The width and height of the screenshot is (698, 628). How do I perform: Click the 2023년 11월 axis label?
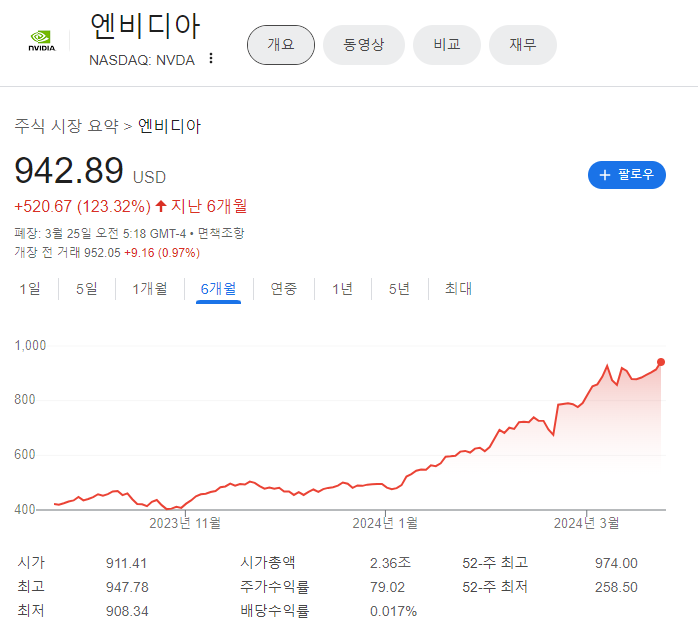click(185, 523)
